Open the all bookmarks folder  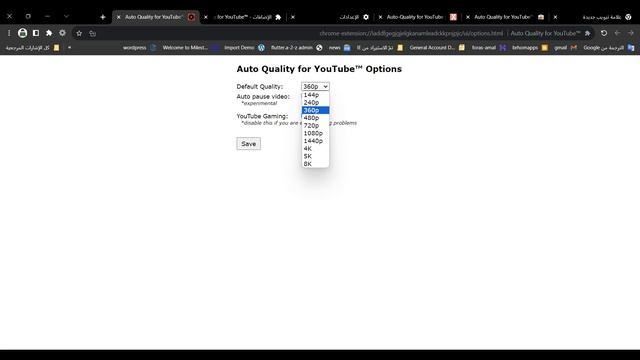[32, 48]
